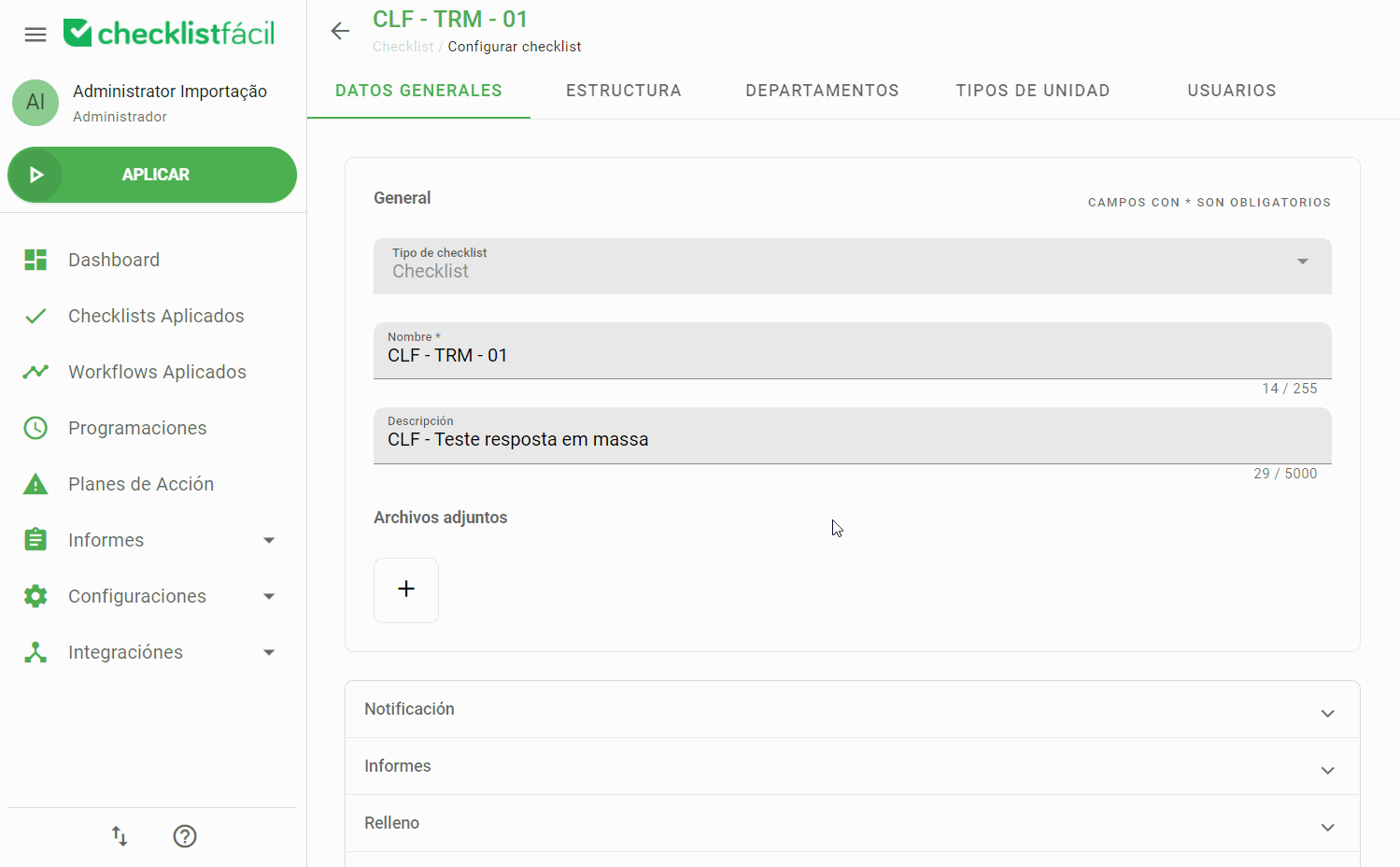Click the Informes clipboard icon

pyautogui.click(x=35, y=540)
